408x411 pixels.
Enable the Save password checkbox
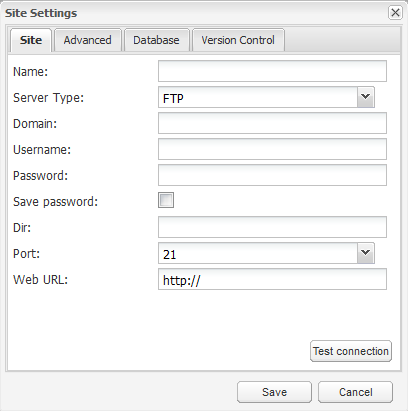click(x=166, y=200)
